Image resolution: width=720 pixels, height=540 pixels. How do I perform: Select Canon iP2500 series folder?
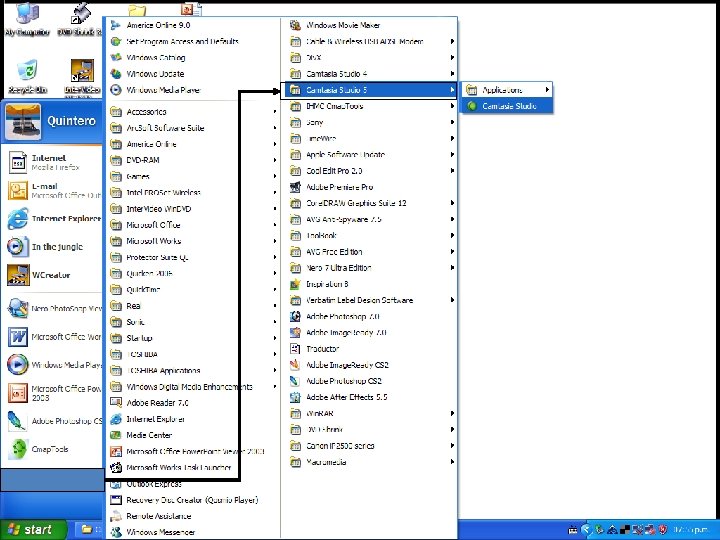(372, 446)
